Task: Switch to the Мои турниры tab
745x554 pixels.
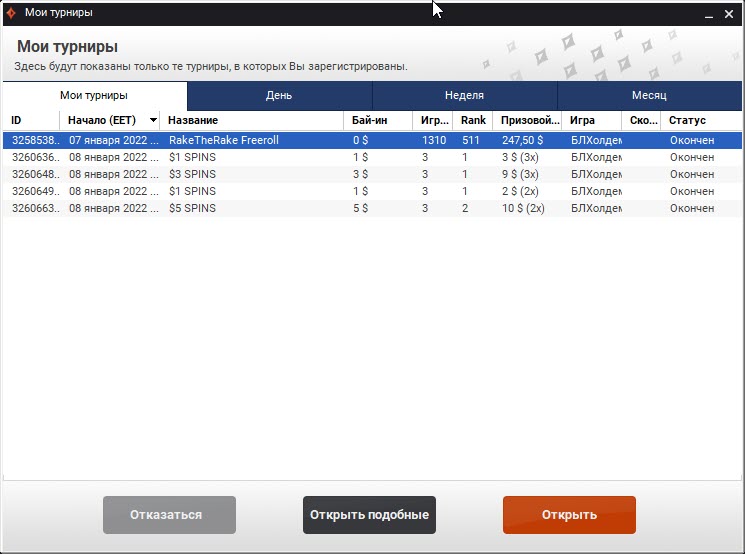Action: pyautogui.click(x=94, y=96)
